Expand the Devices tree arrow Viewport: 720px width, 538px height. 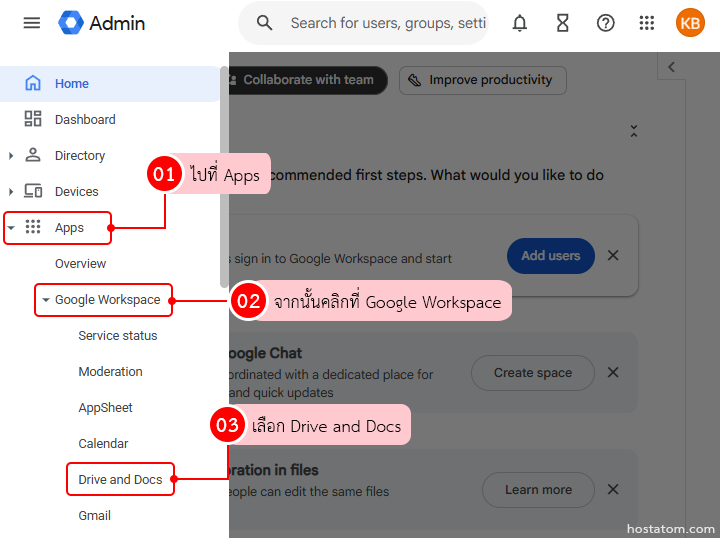coord(11,191)
